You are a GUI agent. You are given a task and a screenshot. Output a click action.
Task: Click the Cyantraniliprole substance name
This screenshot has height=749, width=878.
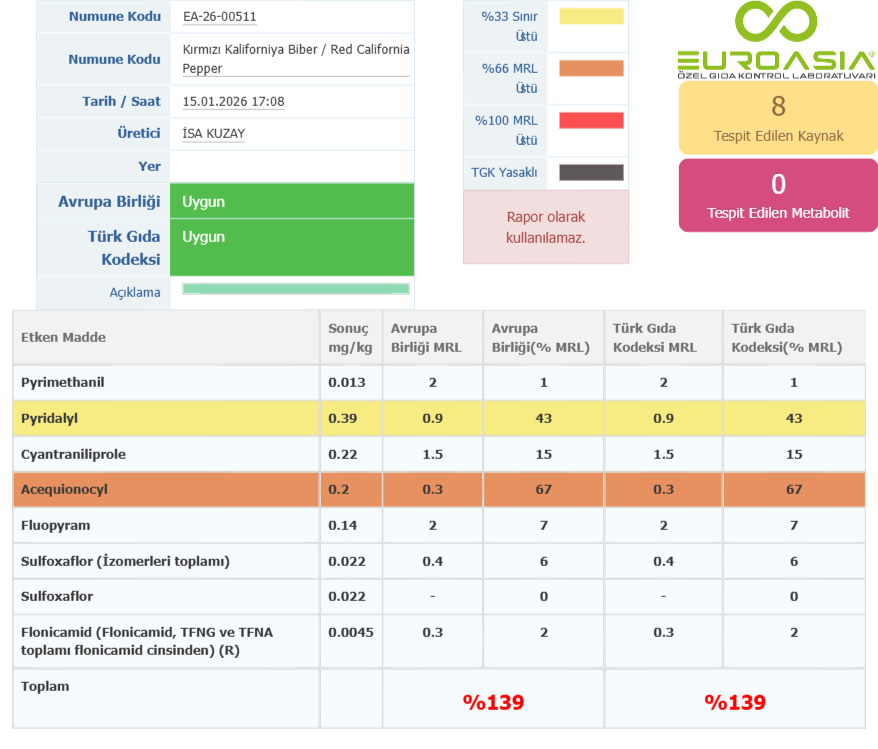click(x=73, y=454)
